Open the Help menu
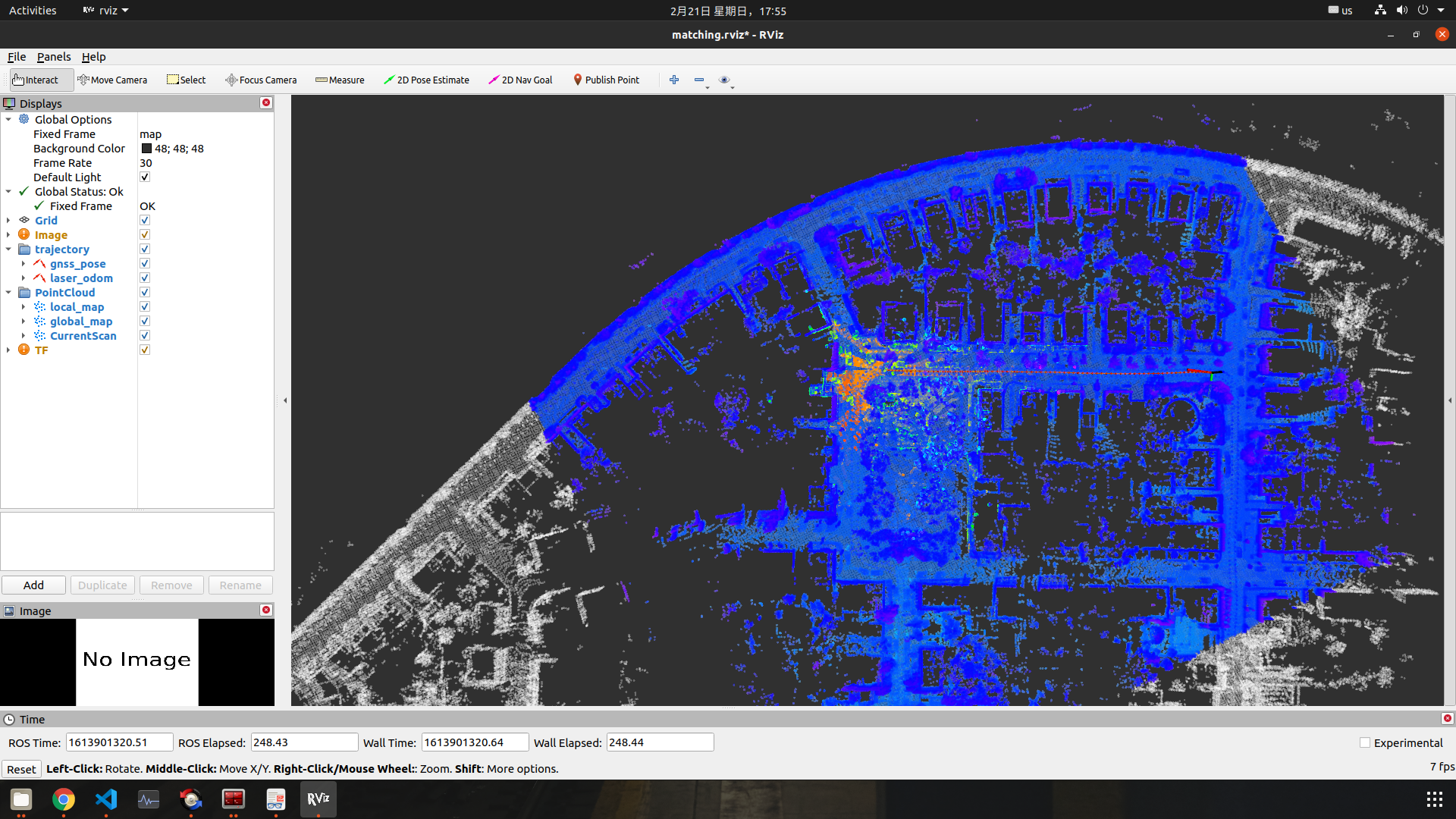Screen dimensions: 1456x819 (x=93, y=57)
